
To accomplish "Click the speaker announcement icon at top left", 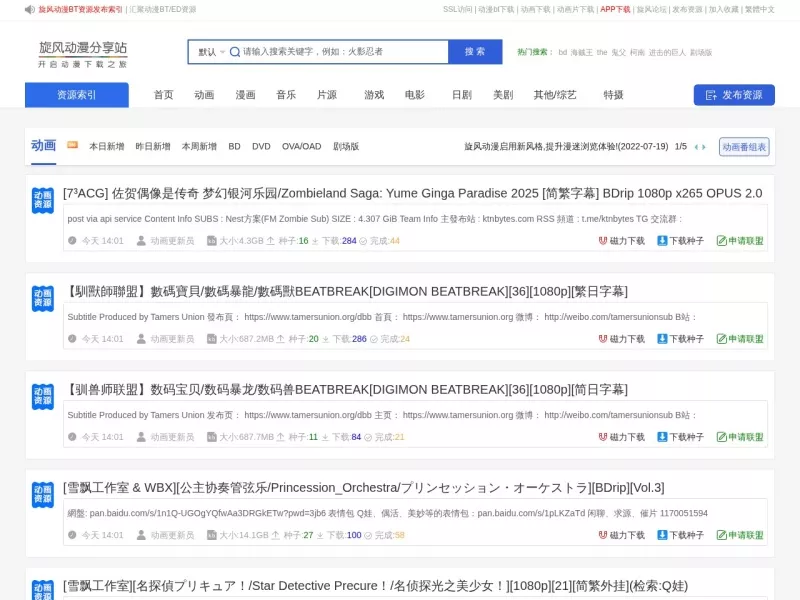I will coord(30,9).
